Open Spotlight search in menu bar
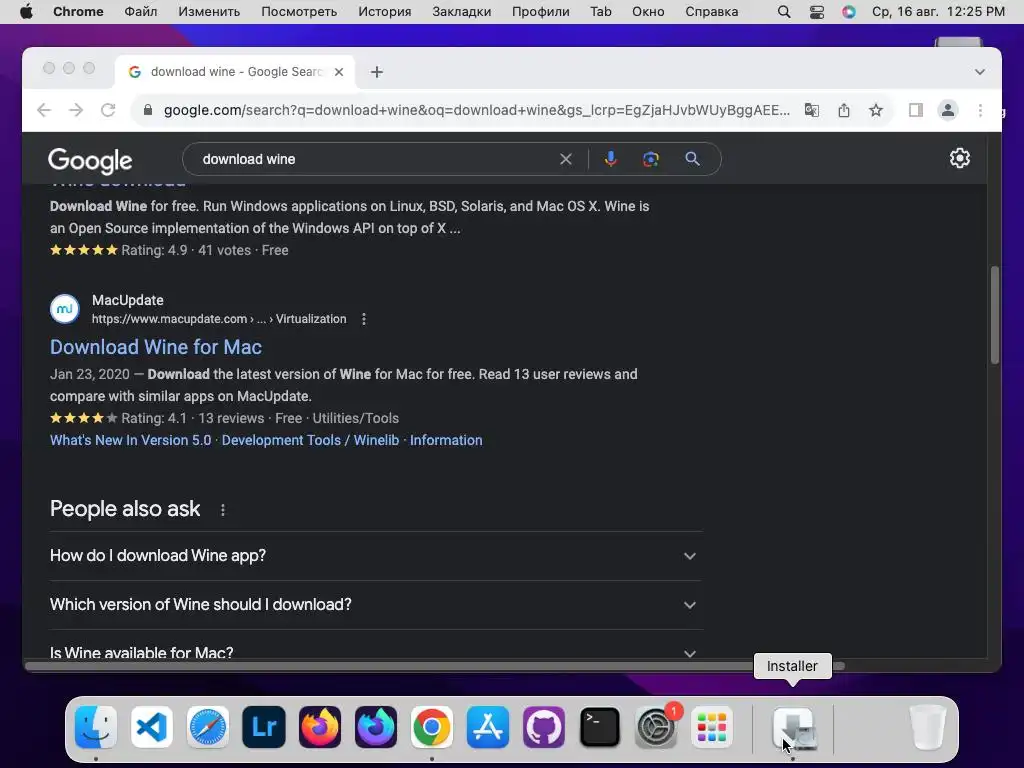The height and width of the screenshot is (768, 1024). tap(784, 12)
